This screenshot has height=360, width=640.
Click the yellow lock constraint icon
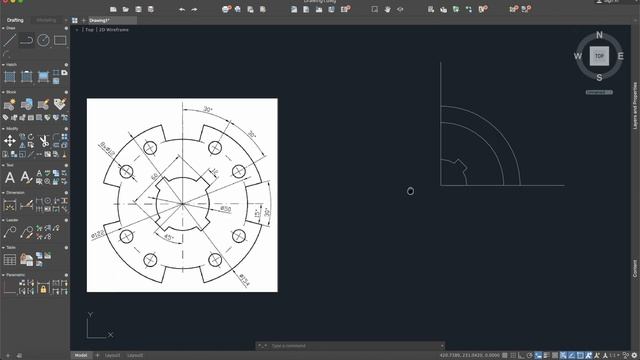(x=43, y=289)
